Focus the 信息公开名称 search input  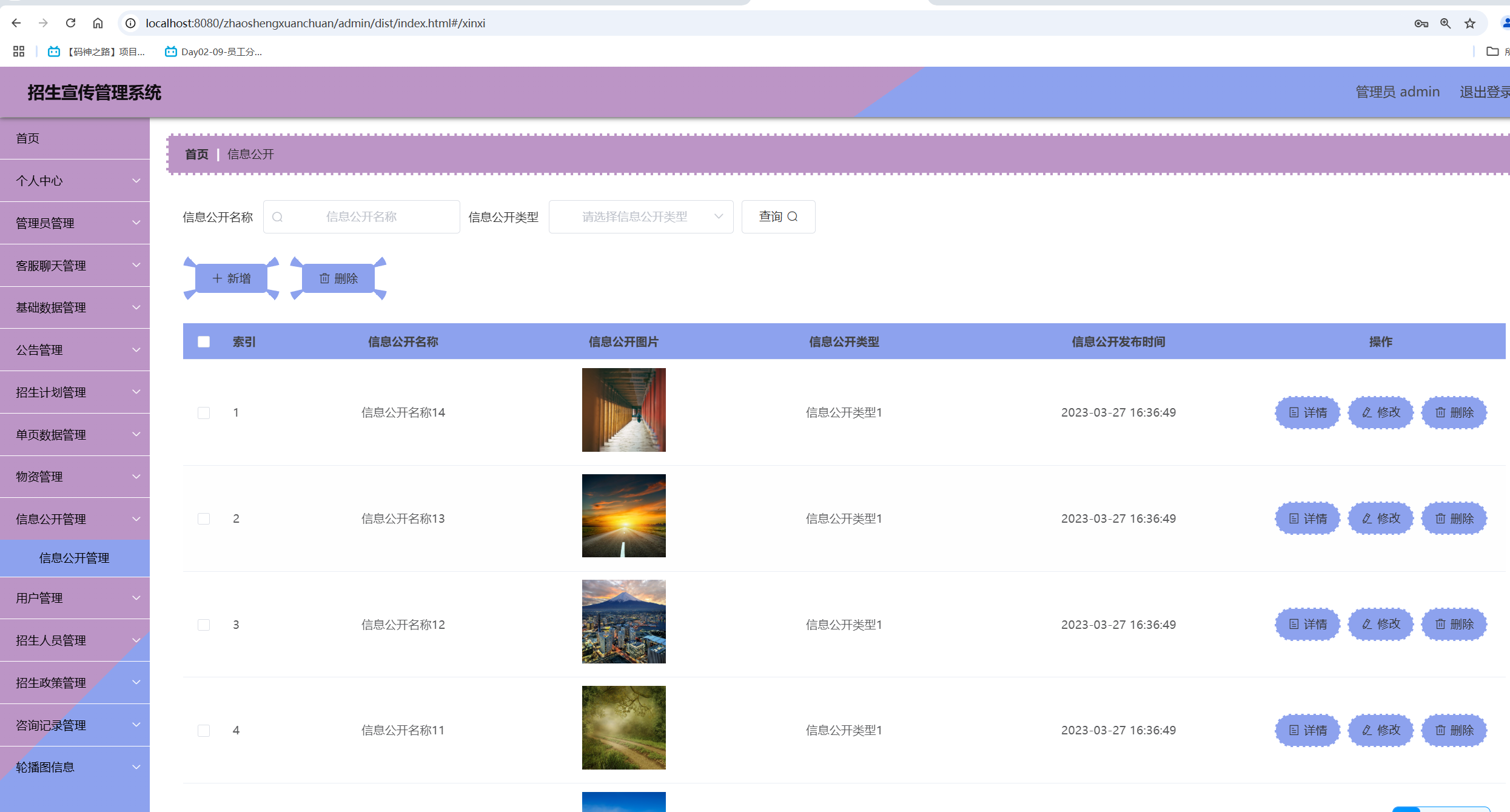361,216
